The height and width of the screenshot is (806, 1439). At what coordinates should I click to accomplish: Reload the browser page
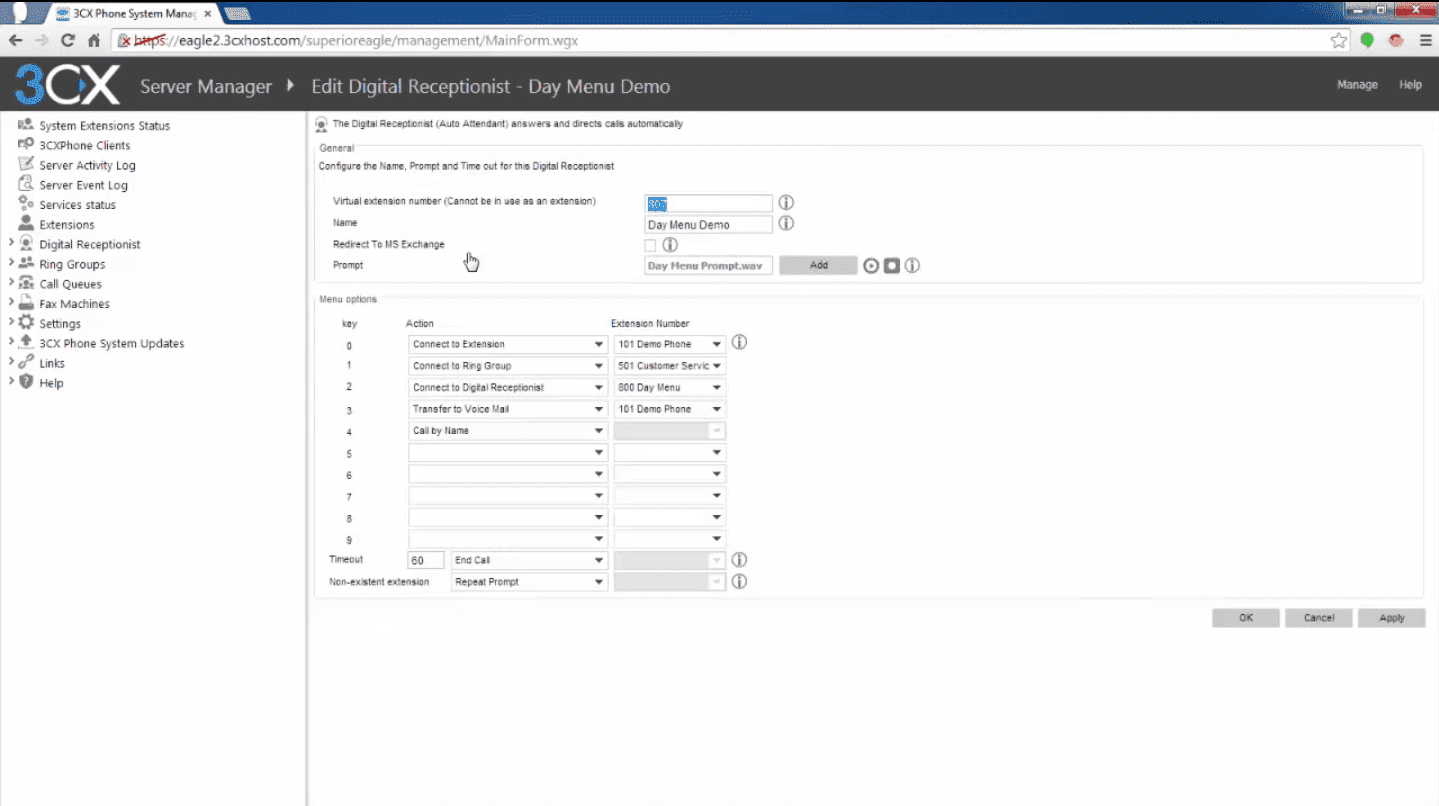(x=68, y=41)
